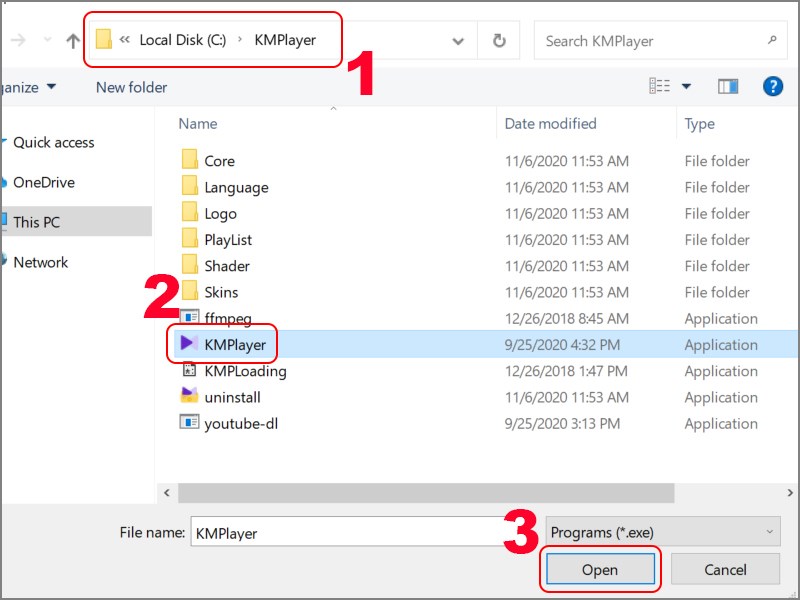Click the Search KMPlayer field
Image resolution: width=800 pixels, height=600 pixels.
point(661,41)
